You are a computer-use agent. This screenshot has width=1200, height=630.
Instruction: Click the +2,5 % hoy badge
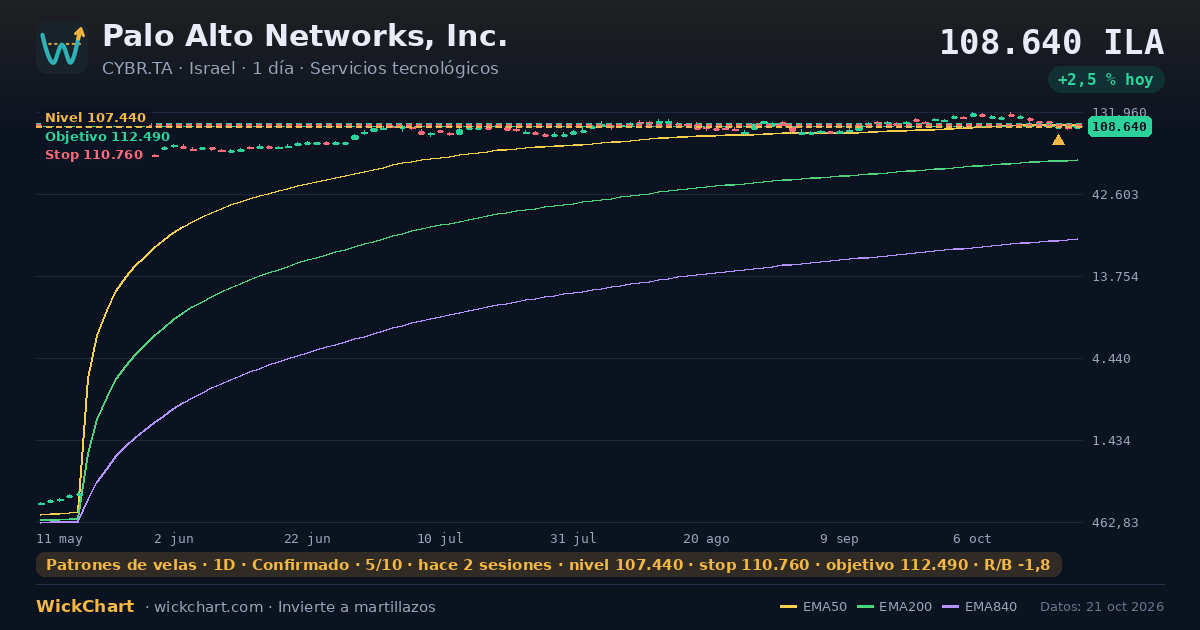pos(1106,80)
